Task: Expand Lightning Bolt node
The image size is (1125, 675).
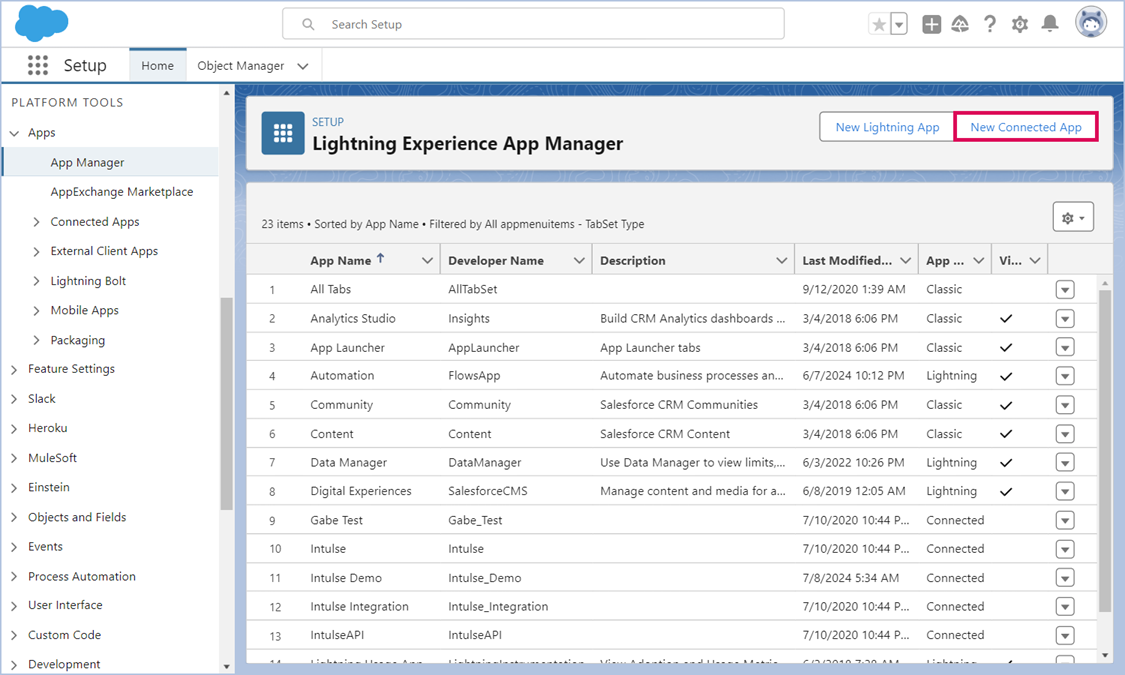Action: click(36, 281)
